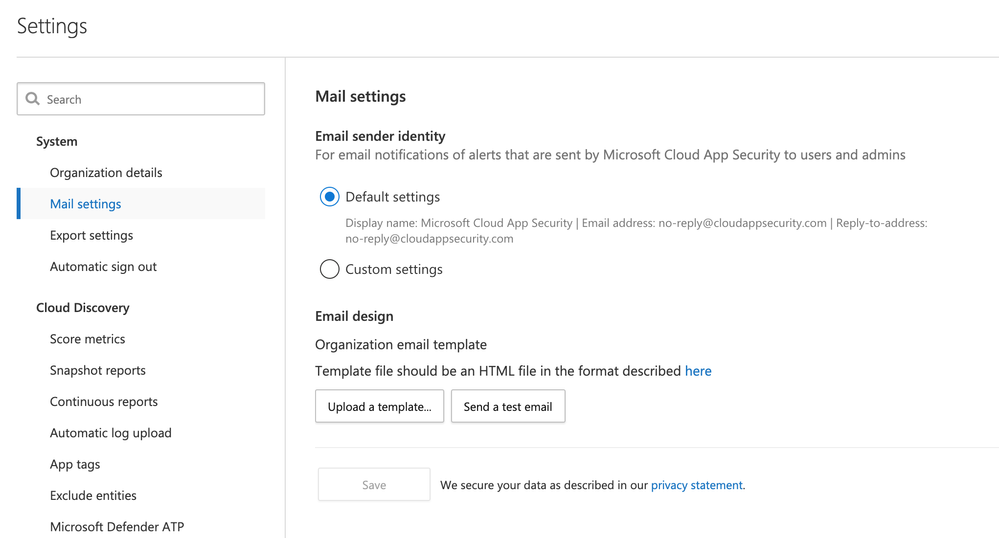
Task: Click the Organization email template label
Action: [401, 345]
